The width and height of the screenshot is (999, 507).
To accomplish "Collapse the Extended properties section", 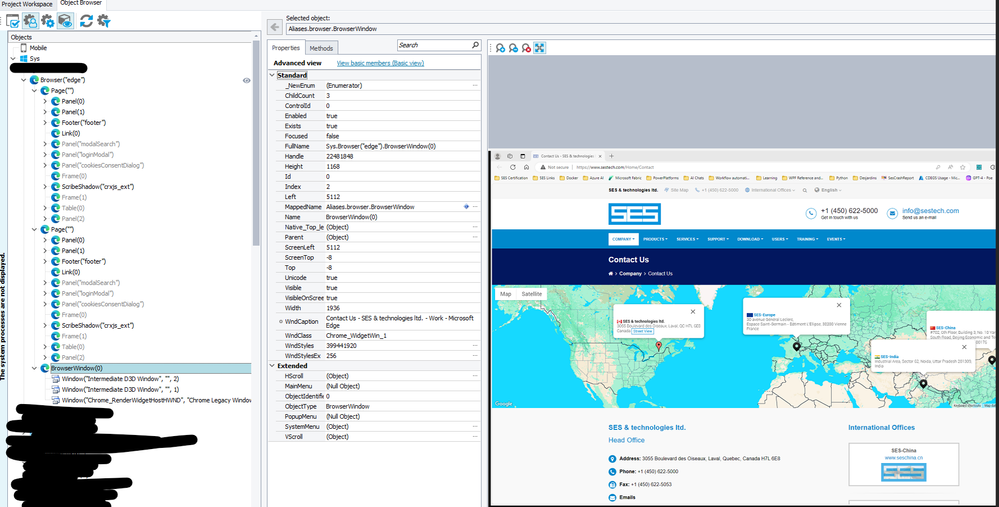I will [272, 366].
